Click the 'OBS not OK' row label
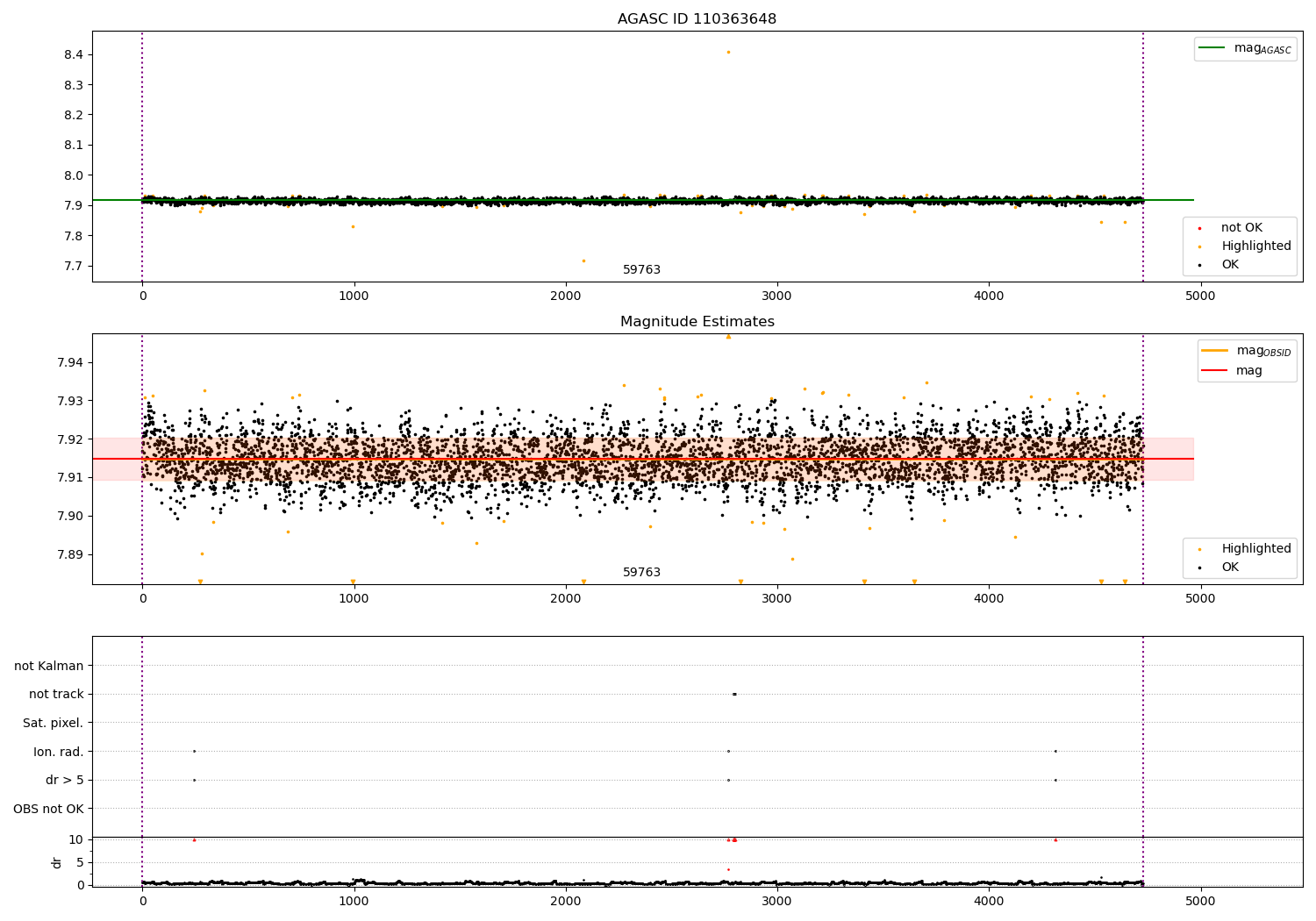Screen dimensions: 1316x921 (48, 809)
